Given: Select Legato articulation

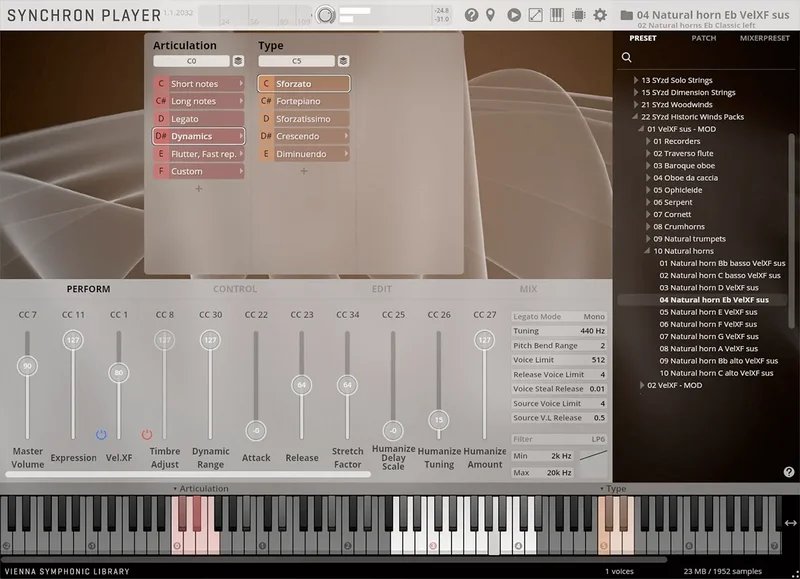Looking at the screenshot, I should (199, 119).
